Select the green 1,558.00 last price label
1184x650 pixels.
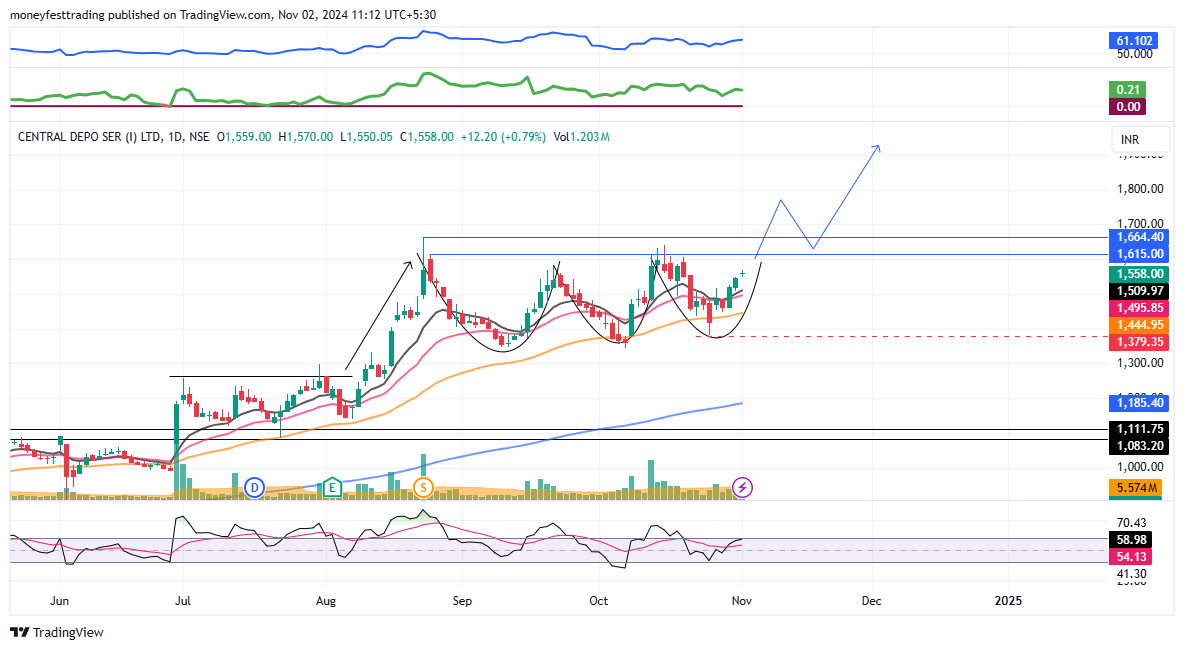[1140, 274]
